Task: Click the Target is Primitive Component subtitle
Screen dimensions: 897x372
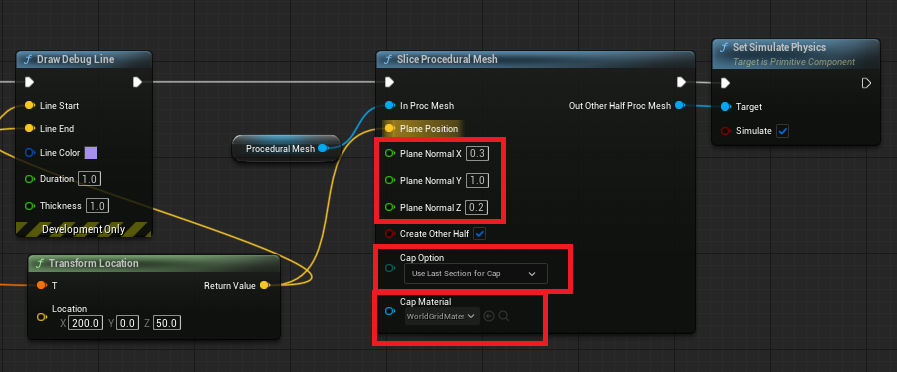Action: (794, 62)
